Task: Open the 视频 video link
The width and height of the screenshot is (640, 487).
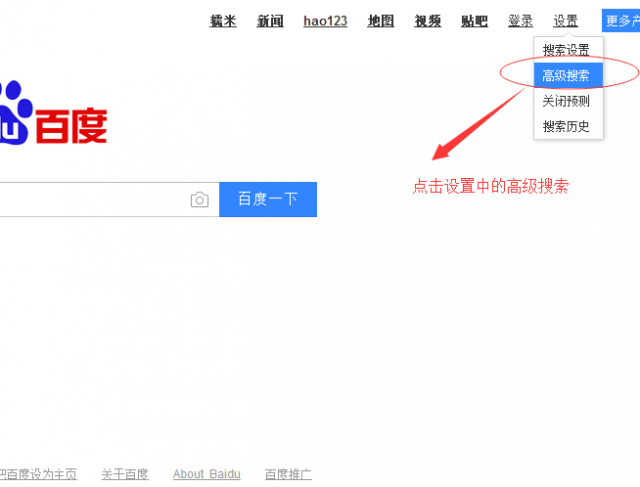Action: [x=428, y=21]
